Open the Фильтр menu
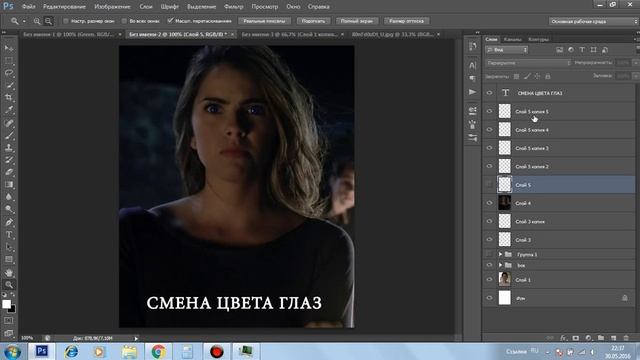 [234, 7]
